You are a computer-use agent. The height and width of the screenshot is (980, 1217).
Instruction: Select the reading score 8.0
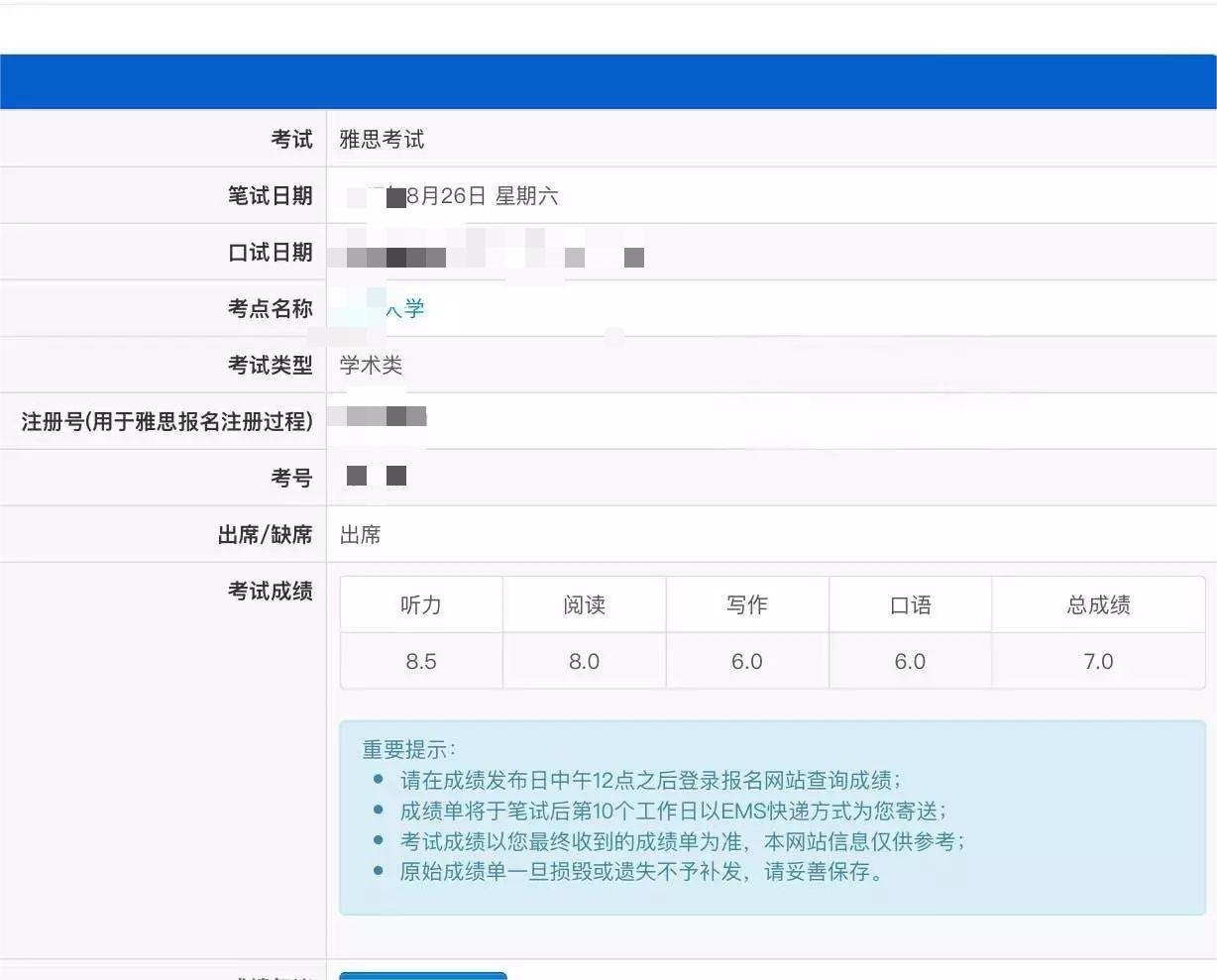point(585,661)
